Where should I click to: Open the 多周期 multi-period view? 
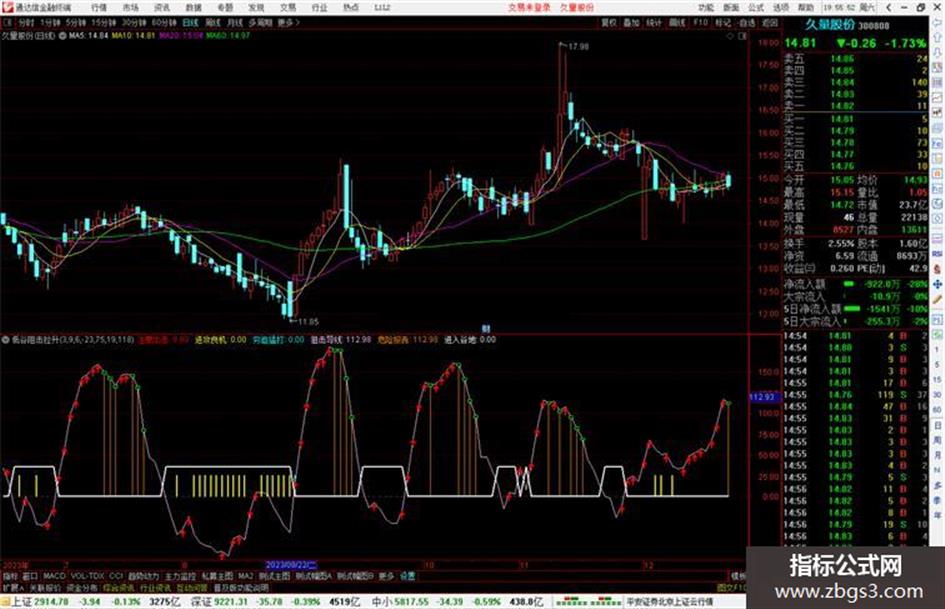[260, 22]
